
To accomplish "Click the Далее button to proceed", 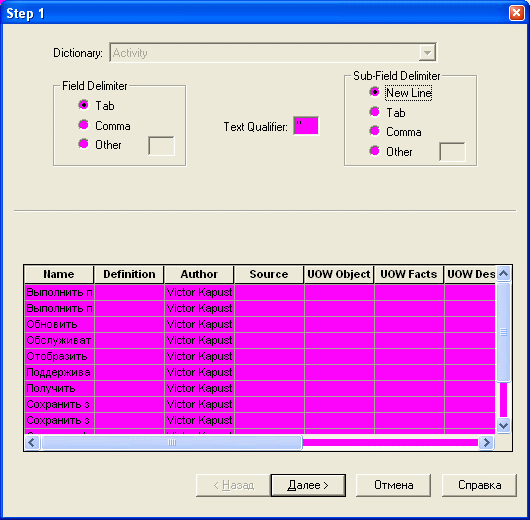I will tap(308, 485).
